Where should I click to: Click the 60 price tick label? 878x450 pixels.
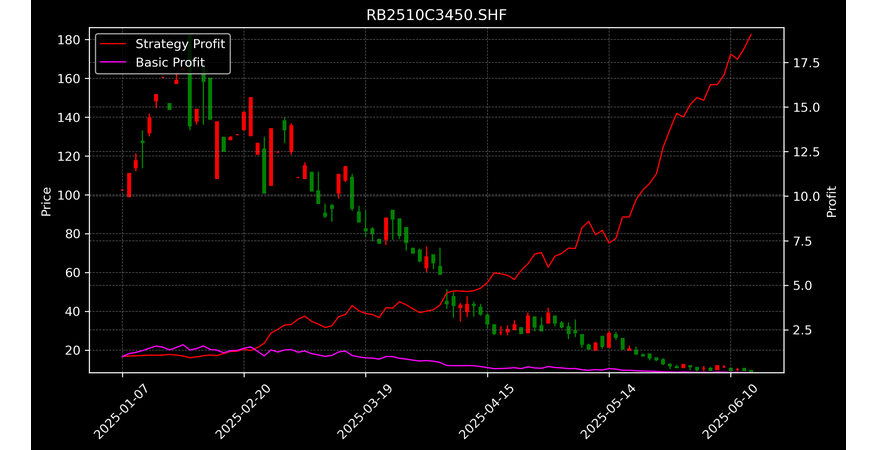point(74,273)
